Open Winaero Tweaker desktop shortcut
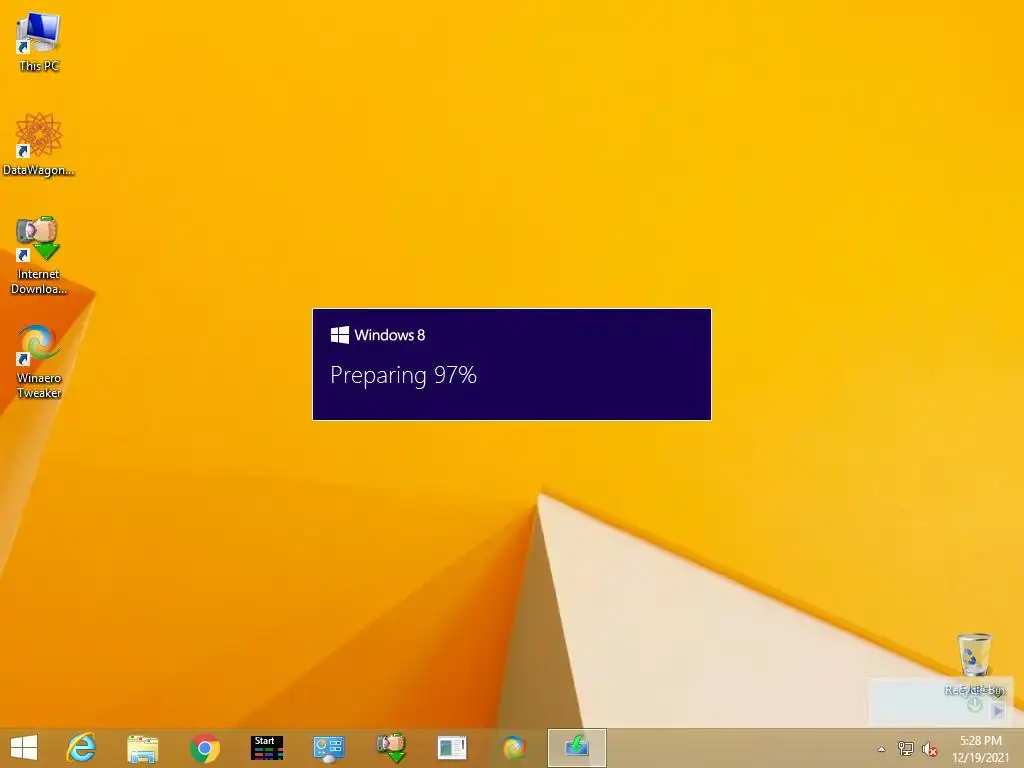 point(39,361)
